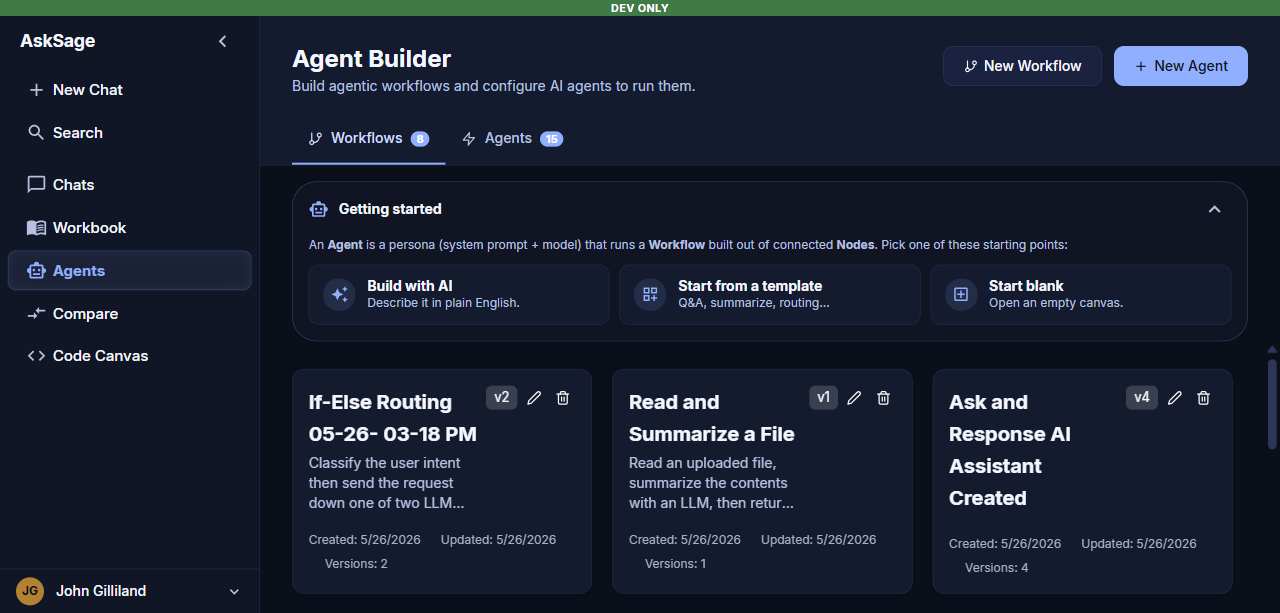1280x613 pixels.
Task: Delete the Read and Summarize a File workflow
Action: coord(883,398)
